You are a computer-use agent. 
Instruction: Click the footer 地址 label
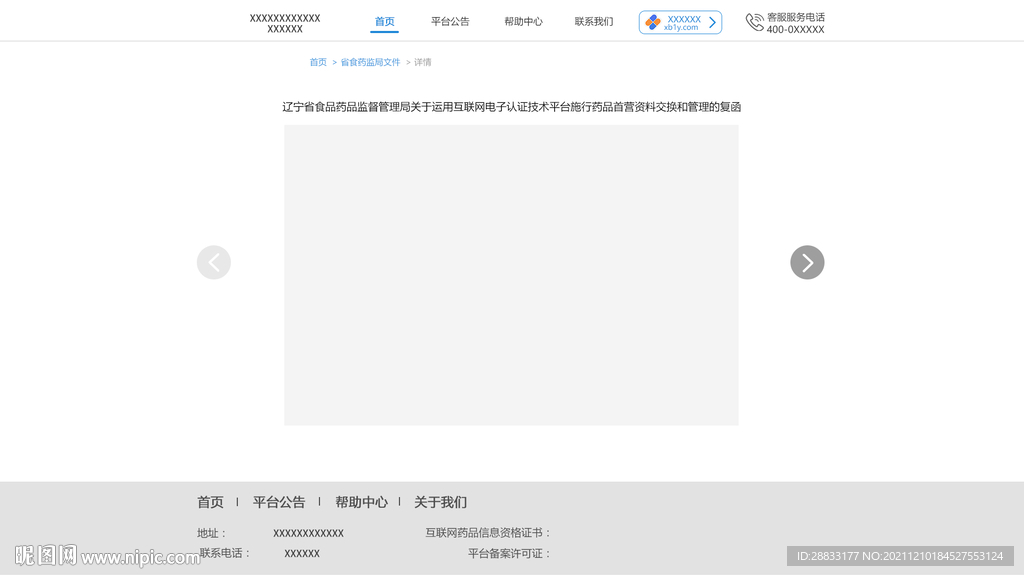212,533
